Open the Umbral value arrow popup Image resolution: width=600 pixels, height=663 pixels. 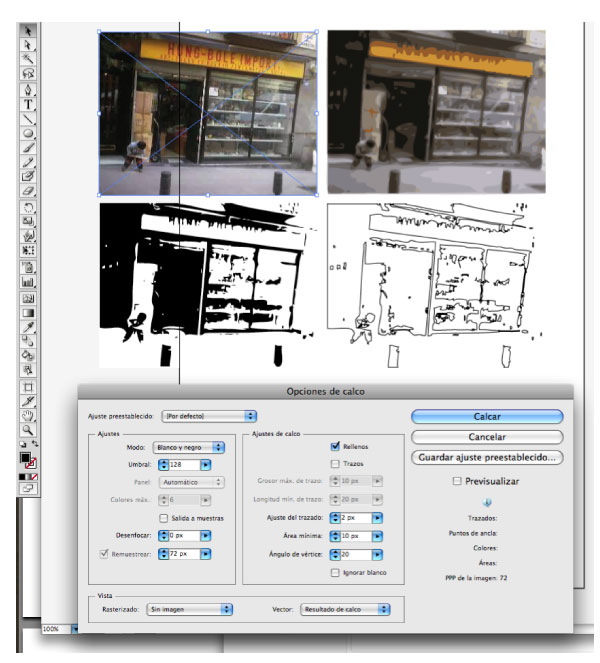(205, 465)
